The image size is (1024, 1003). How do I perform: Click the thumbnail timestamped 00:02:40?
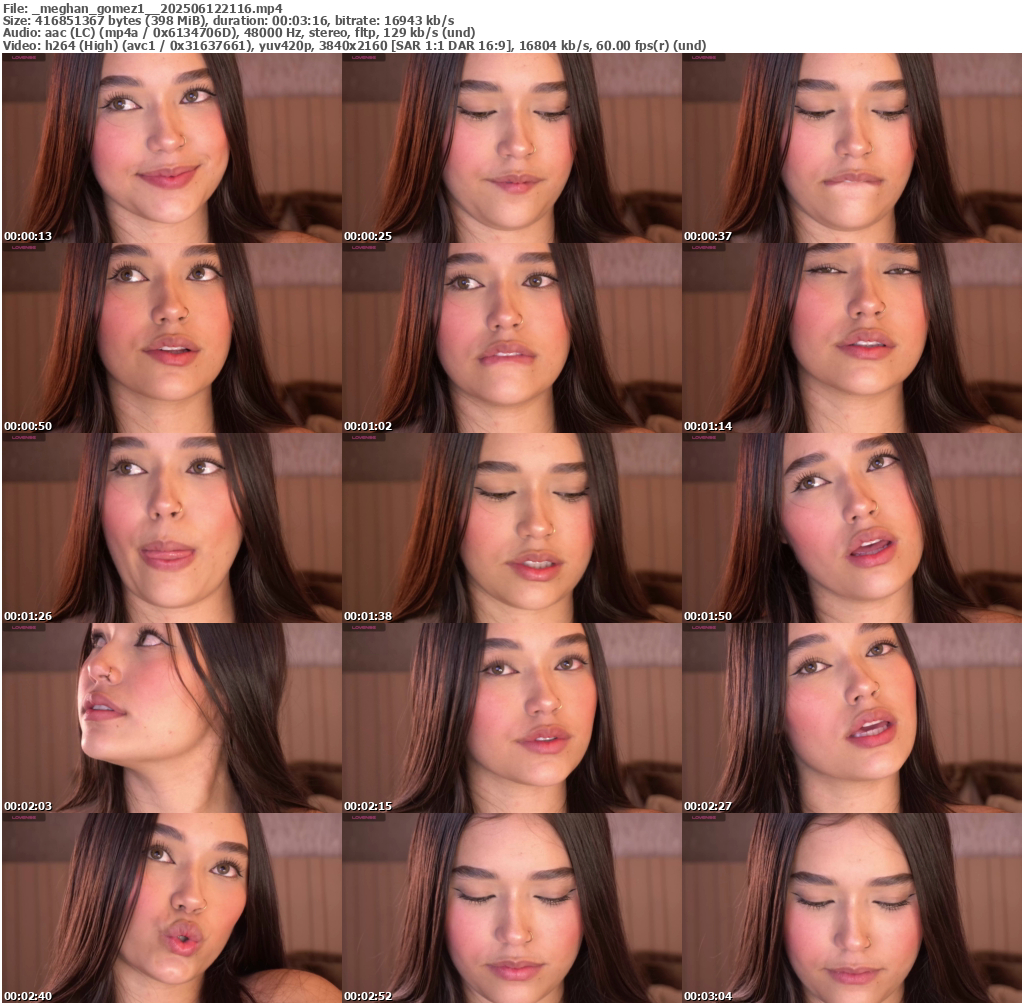pyautogui.click(x=172, y=908)
